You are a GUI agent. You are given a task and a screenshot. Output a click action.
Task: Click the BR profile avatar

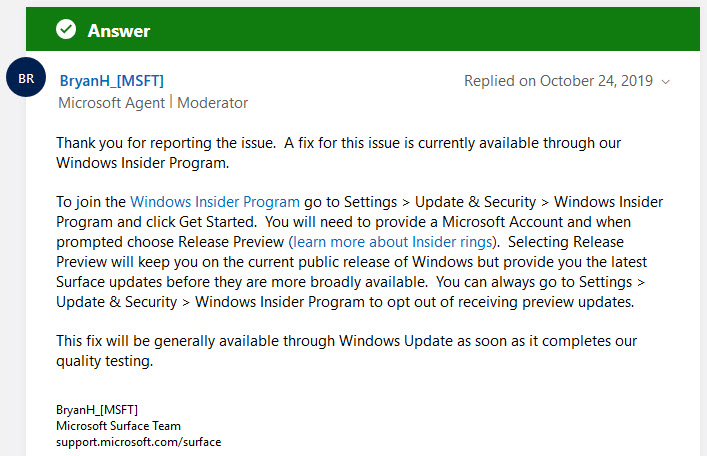click(x=26, y=78)
